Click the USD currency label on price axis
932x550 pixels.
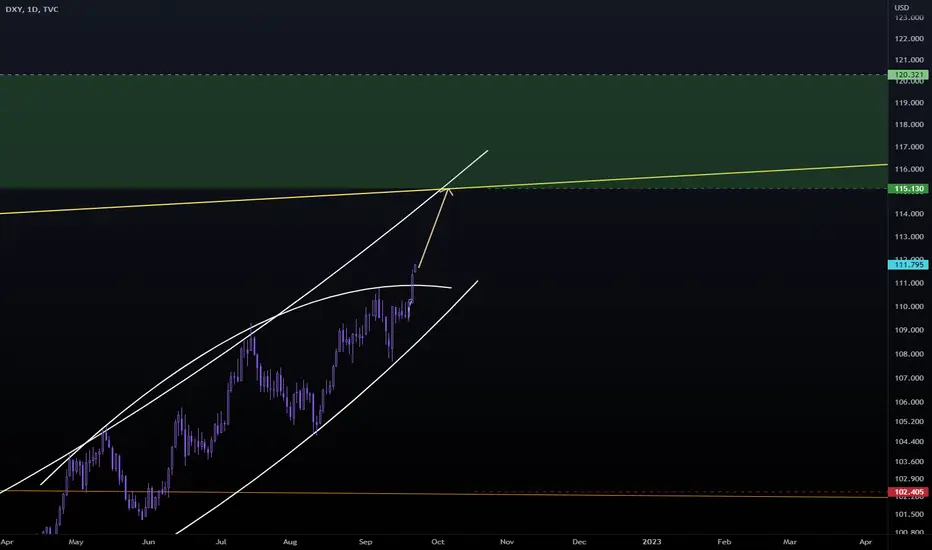coord(902,8)
